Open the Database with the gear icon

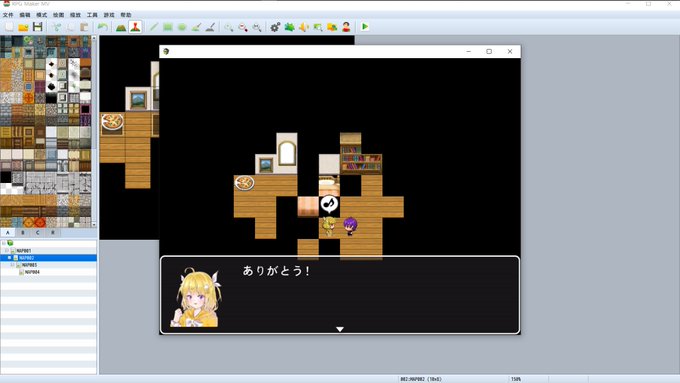click(275, 27)
